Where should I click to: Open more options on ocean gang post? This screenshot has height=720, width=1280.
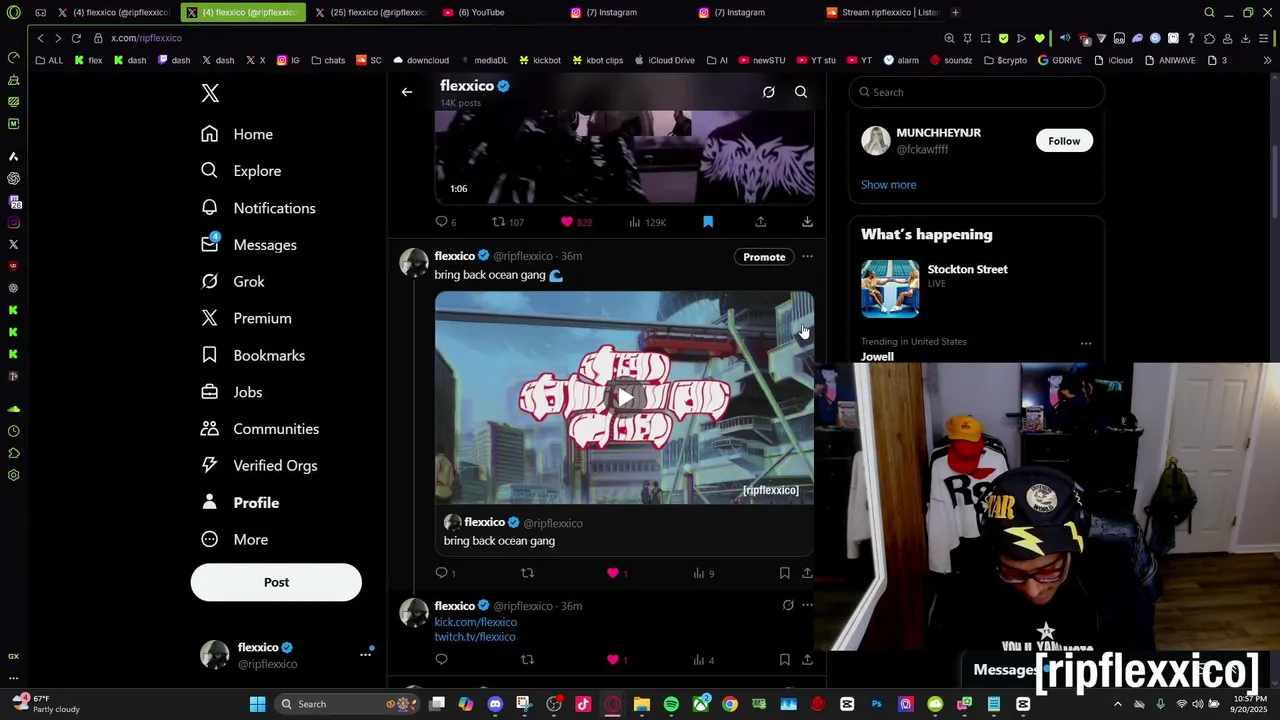click(807, 257)
